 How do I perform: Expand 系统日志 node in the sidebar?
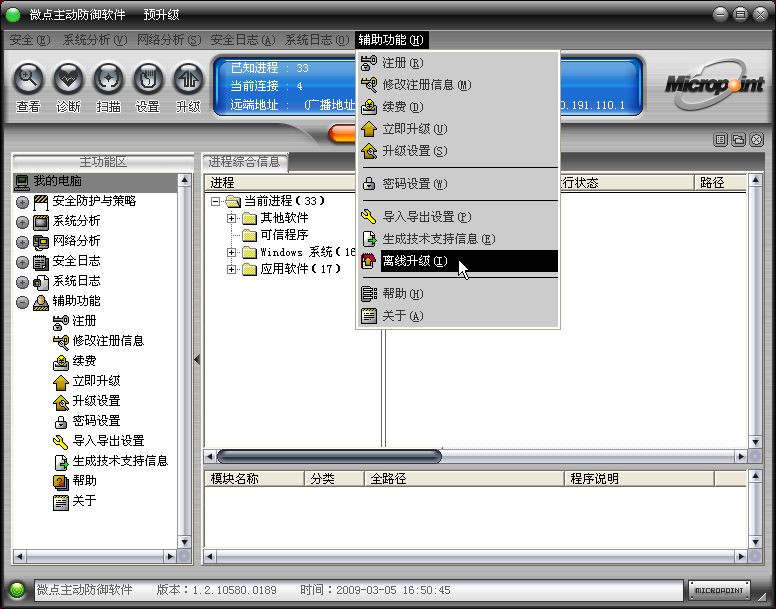tap(22, 282)
